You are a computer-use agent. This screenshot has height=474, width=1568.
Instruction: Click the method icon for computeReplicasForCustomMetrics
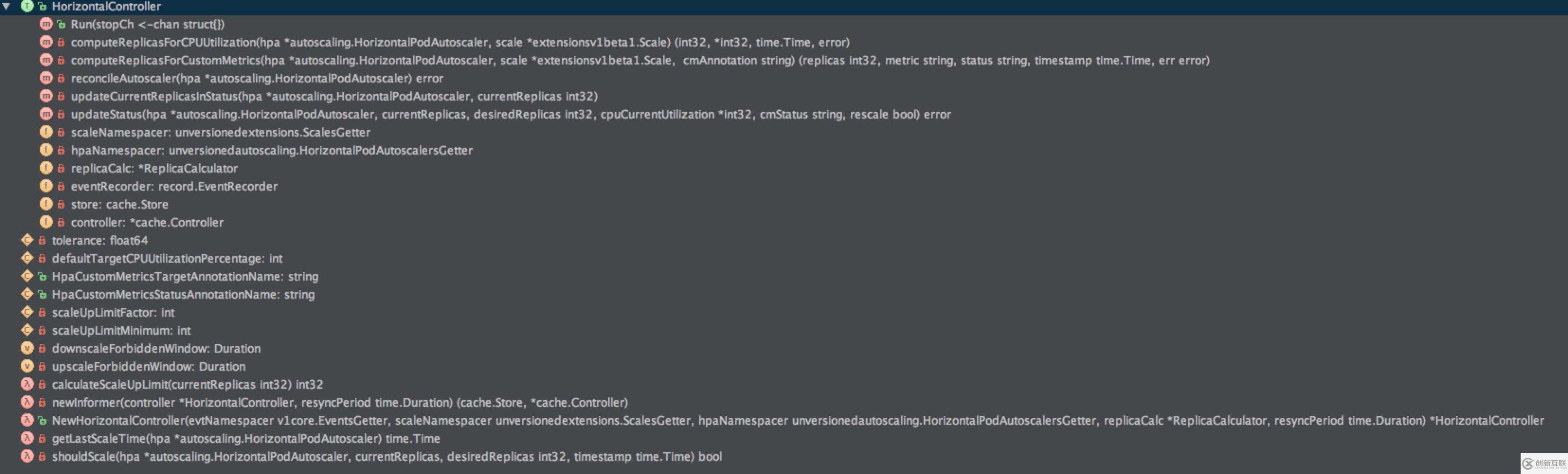[46, 60]
